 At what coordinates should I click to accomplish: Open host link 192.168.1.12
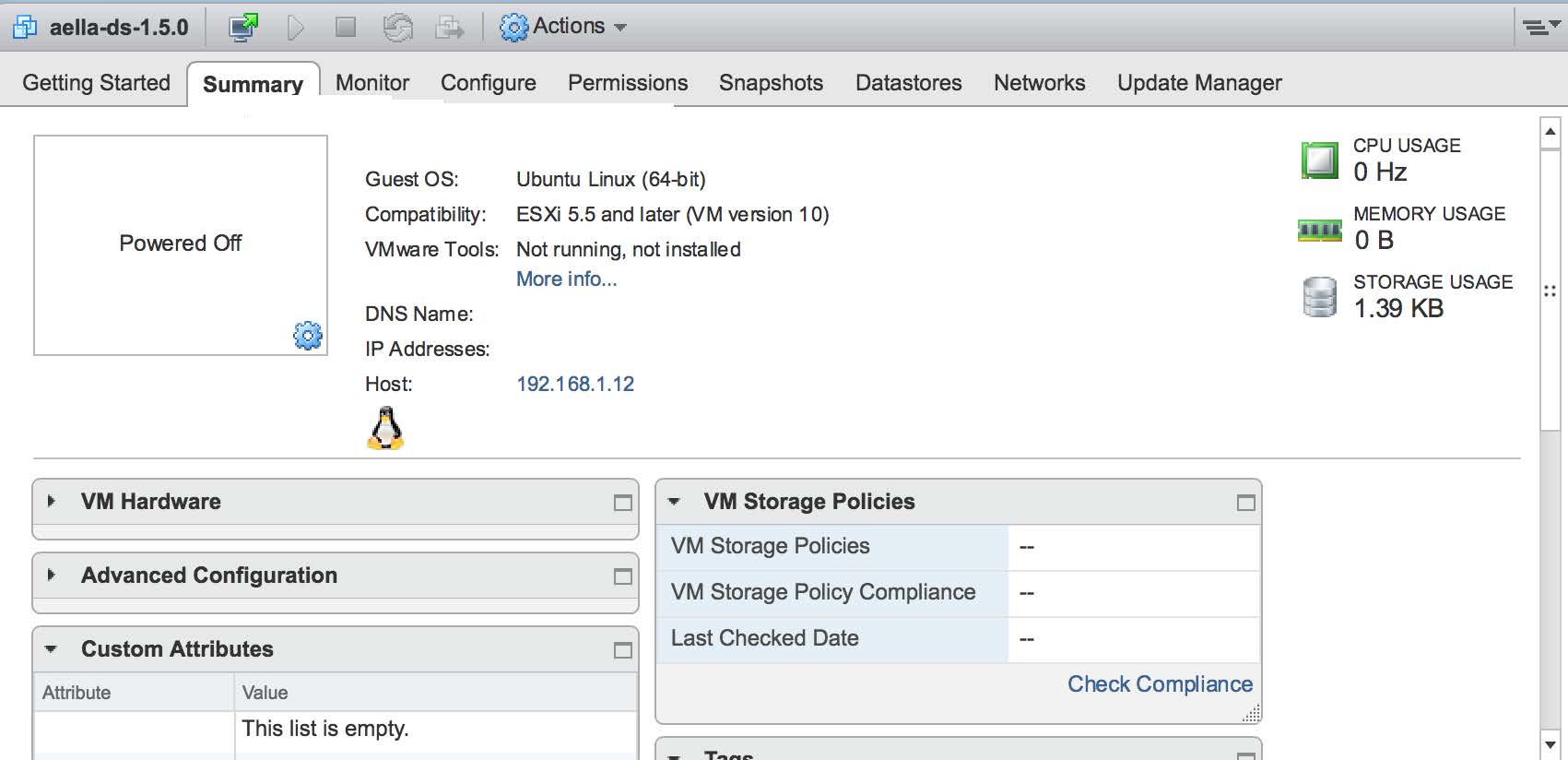click(x=574, y=384)
